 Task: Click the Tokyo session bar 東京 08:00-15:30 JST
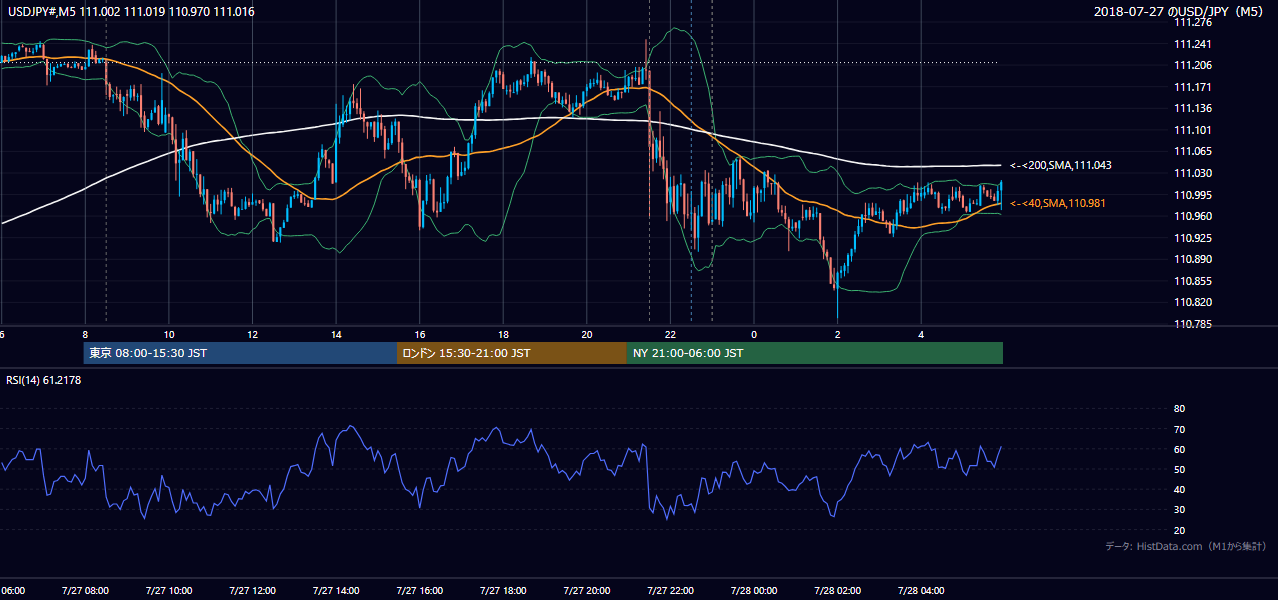pyautogui.click(x=240, y=353)
